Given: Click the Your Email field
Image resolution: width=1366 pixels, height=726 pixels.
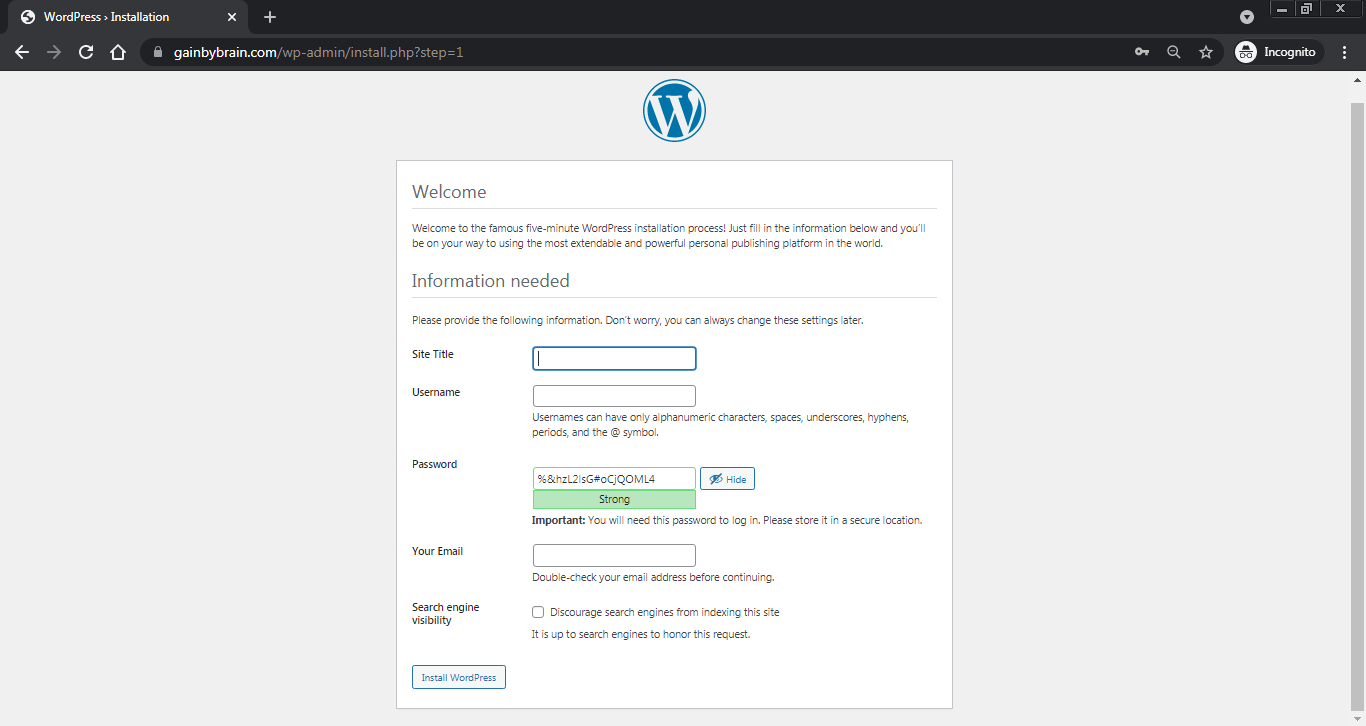Looking at the screenshot, I should [x=614, y=555].
